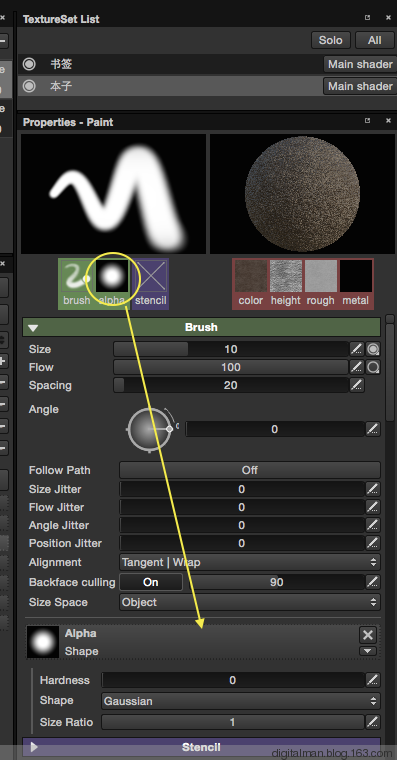This screenshot has width=397, height=760.
Task: Collapse the Brush section header
Action: (x=201, y=327)
